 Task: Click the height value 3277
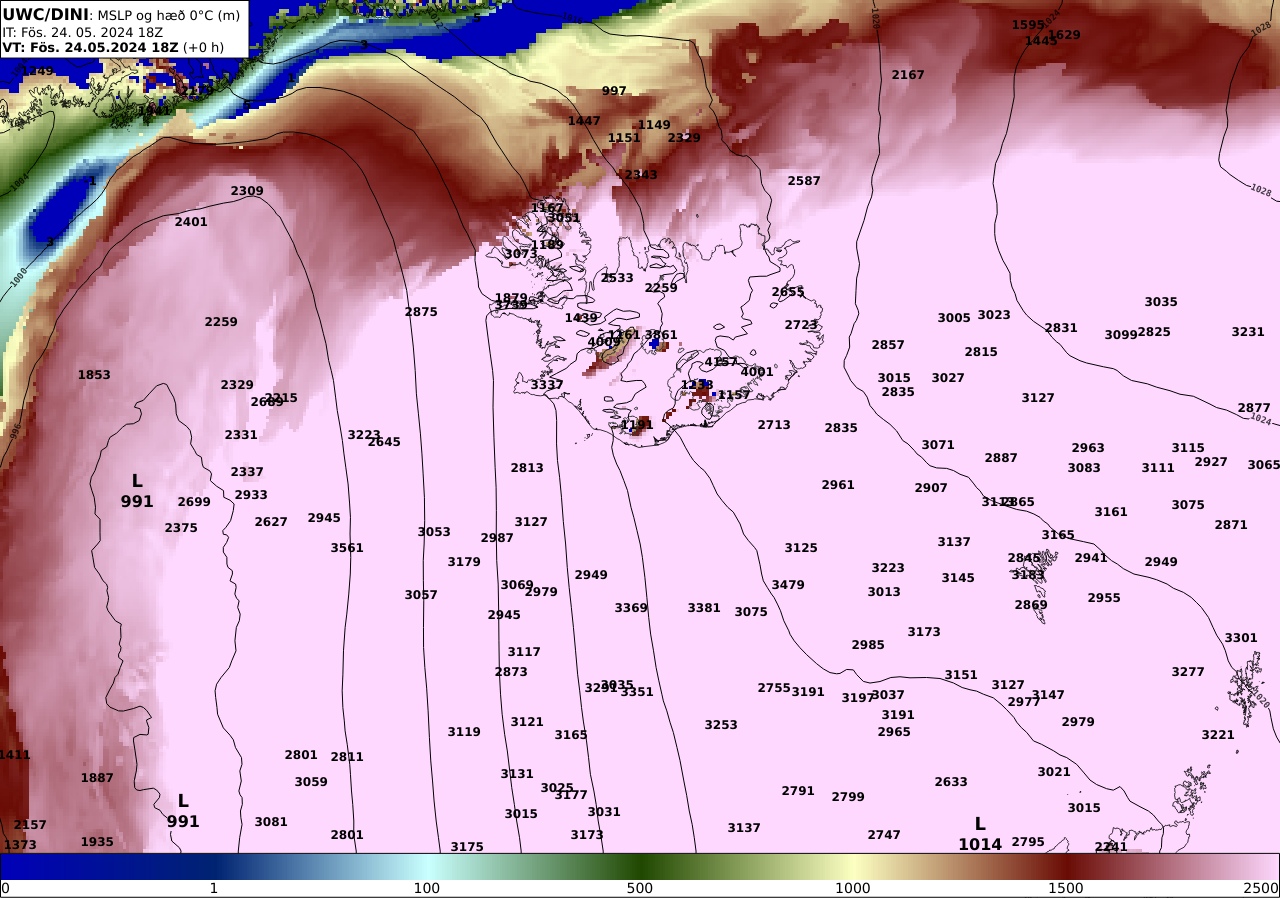pyautogui.click(x=1188, y=672)
